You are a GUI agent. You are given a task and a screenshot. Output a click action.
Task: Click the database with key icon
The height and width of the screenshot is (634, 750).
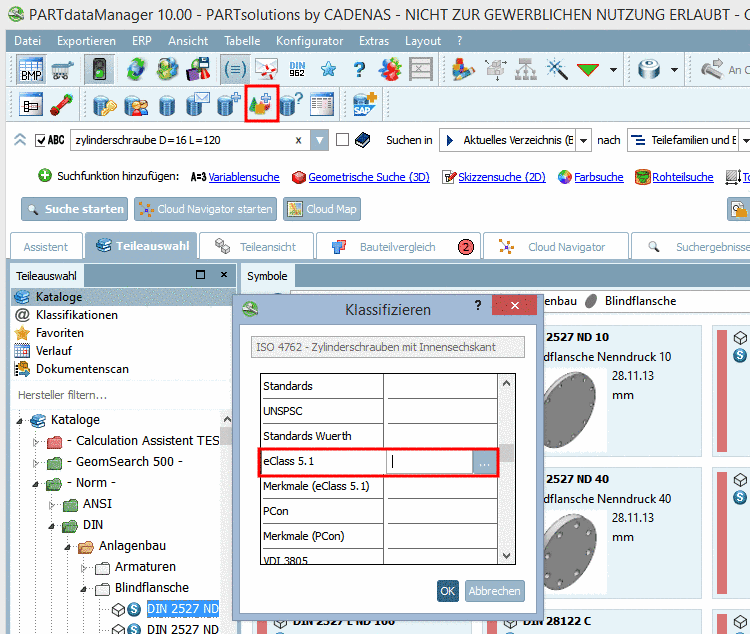(104, 105)
